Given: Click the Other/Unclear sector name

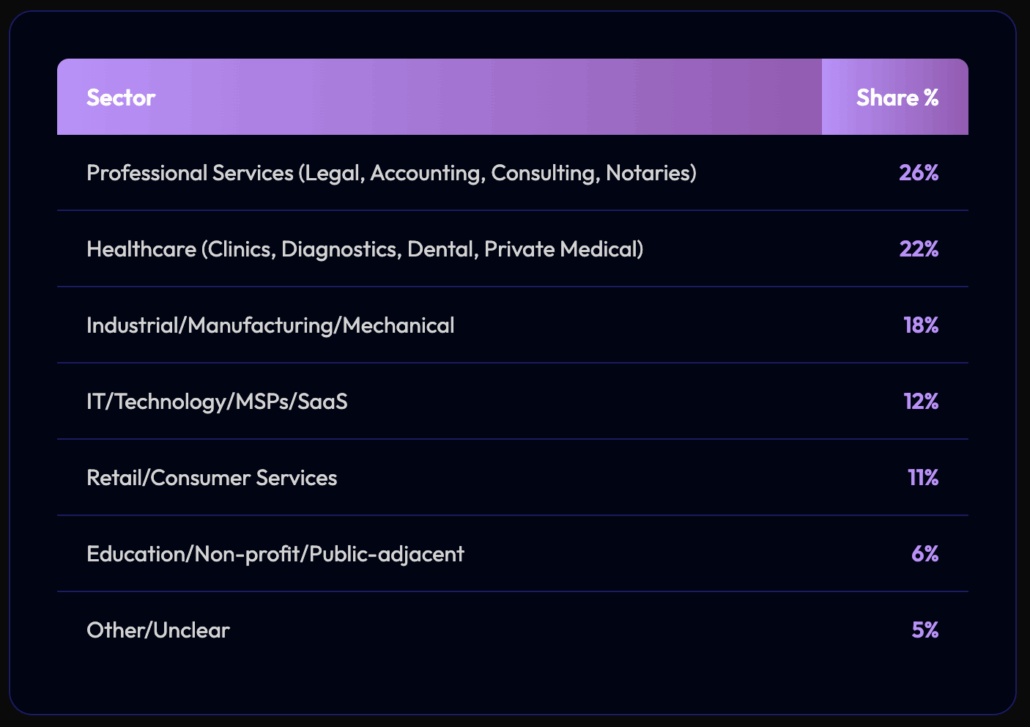Looking at the screenshot, I should pyautogui.click(x=158, y=630).
